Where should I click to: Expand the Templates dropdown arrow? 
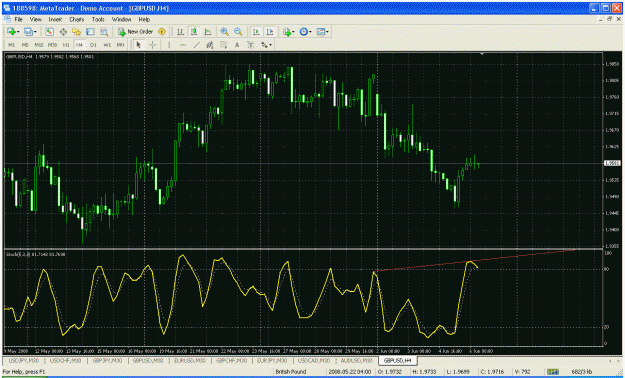click(328, 32)
